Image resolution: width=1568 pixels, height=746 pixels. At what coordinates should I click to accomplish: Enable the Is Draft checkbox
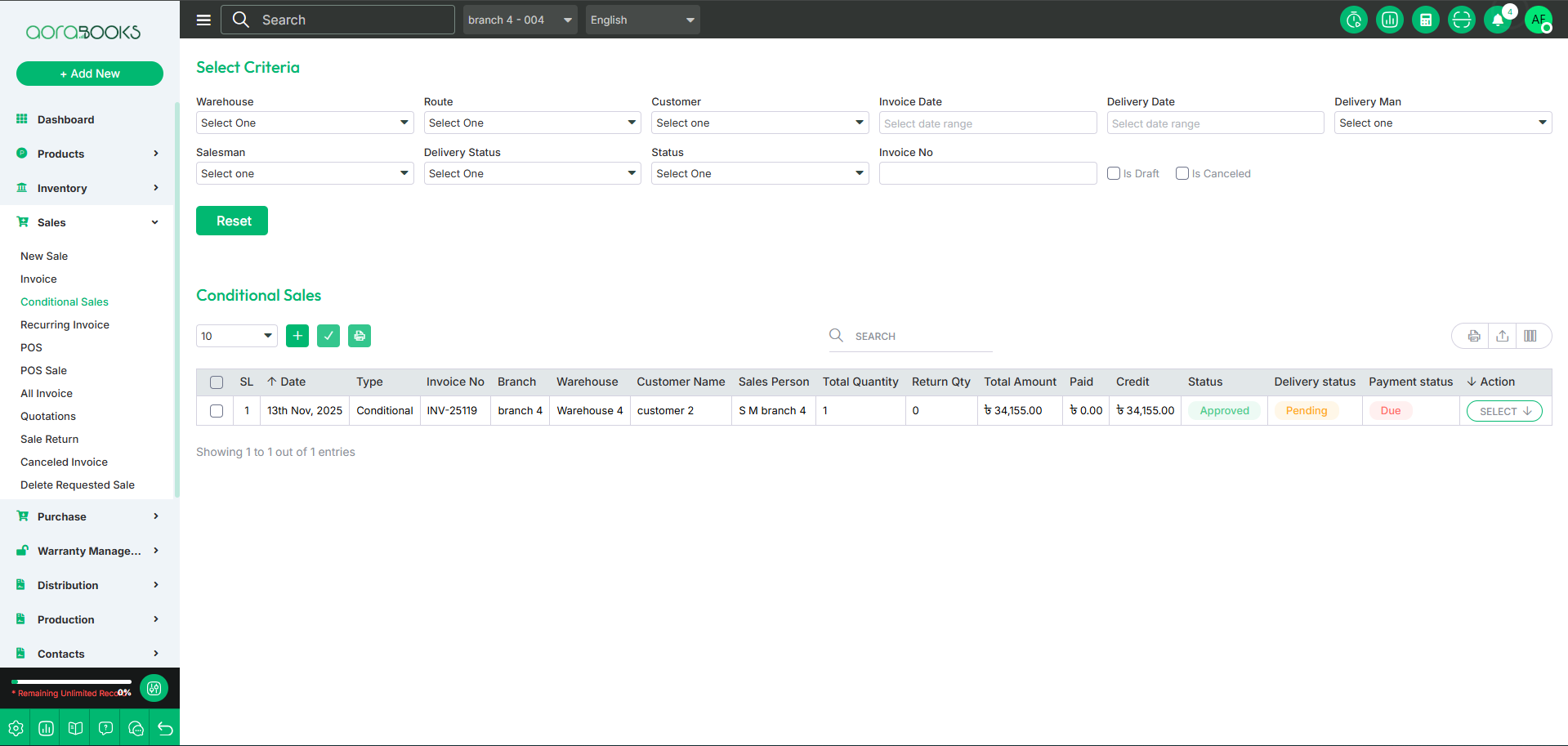click(1114, 173)
